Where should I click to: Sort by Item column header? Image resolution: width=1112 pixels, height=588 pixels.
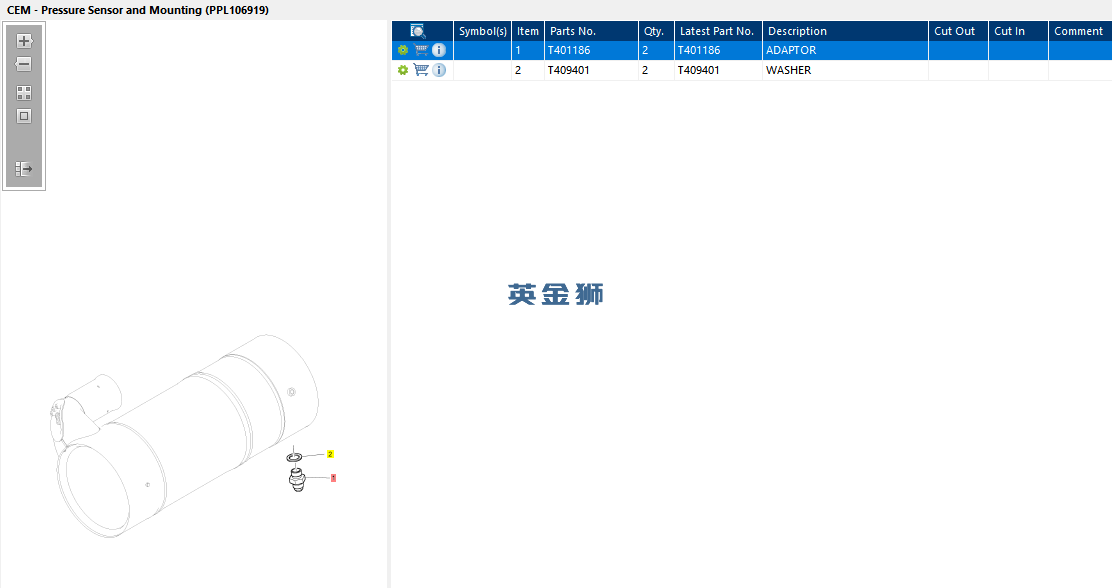point(528,31)
